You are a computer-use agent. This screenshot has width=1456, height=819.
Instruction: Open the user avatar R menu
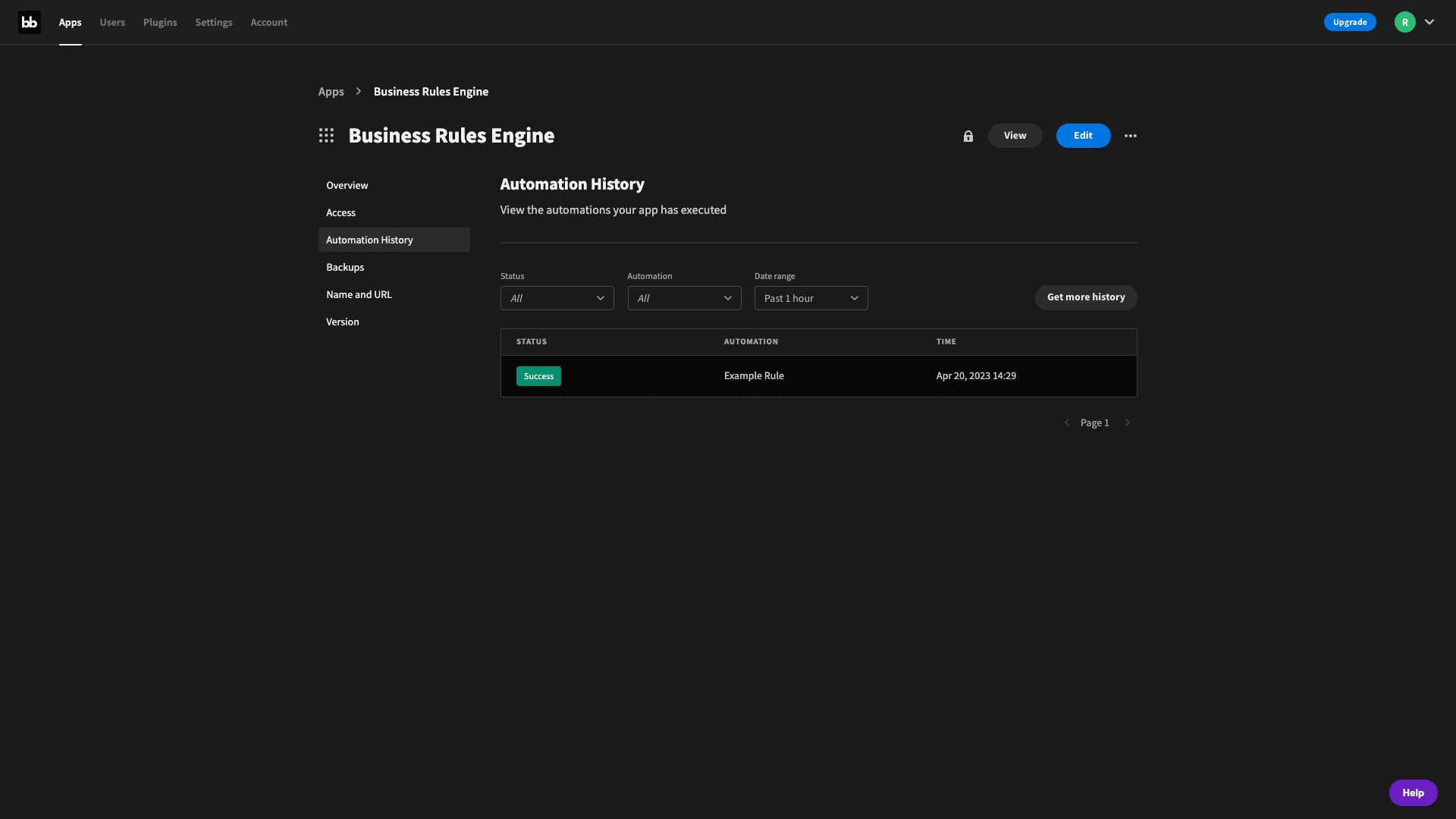(1405, 22)
